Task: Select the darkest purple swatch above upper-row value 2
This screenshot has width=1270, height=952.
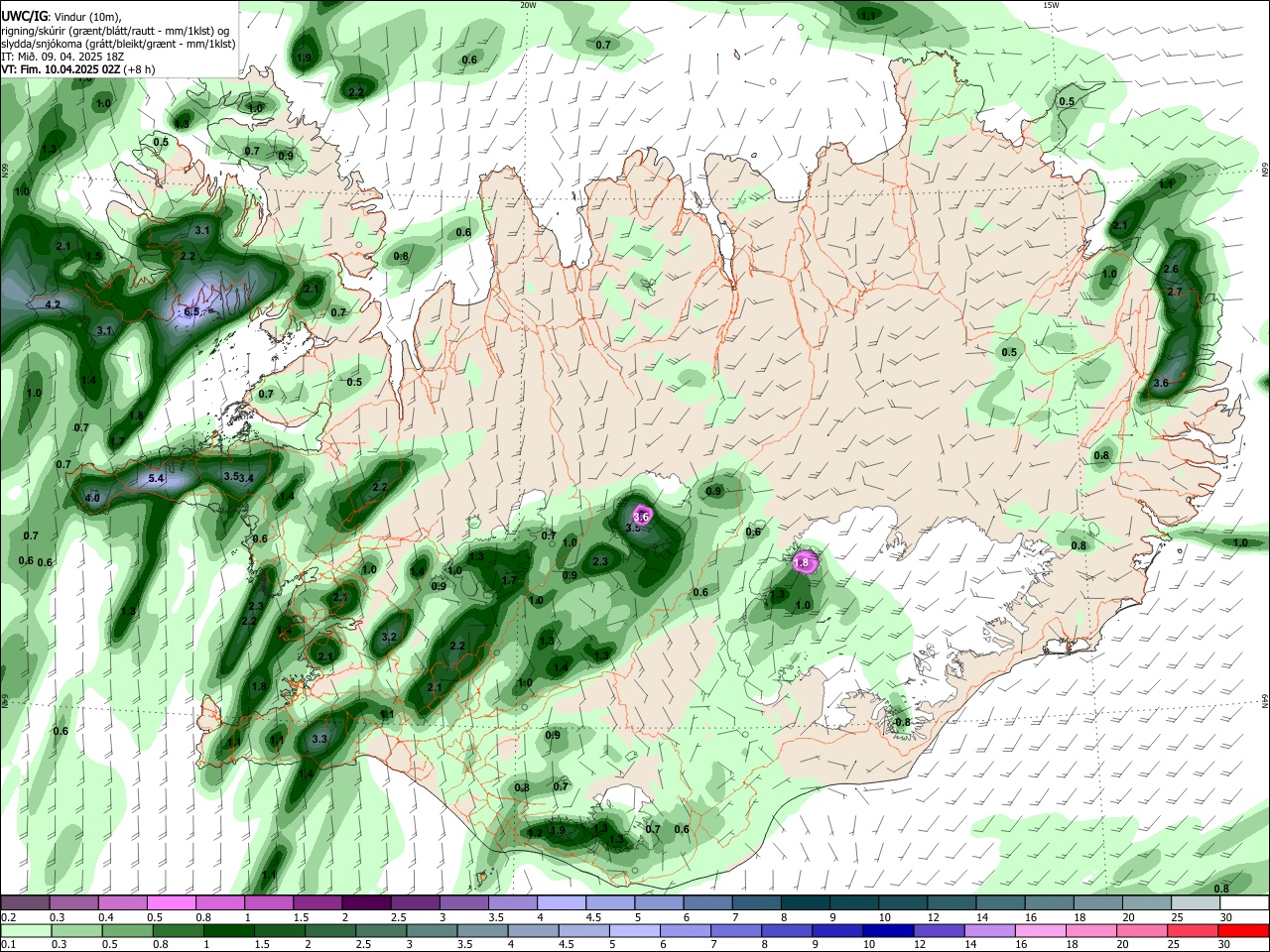Action: [x=366, y=902]
